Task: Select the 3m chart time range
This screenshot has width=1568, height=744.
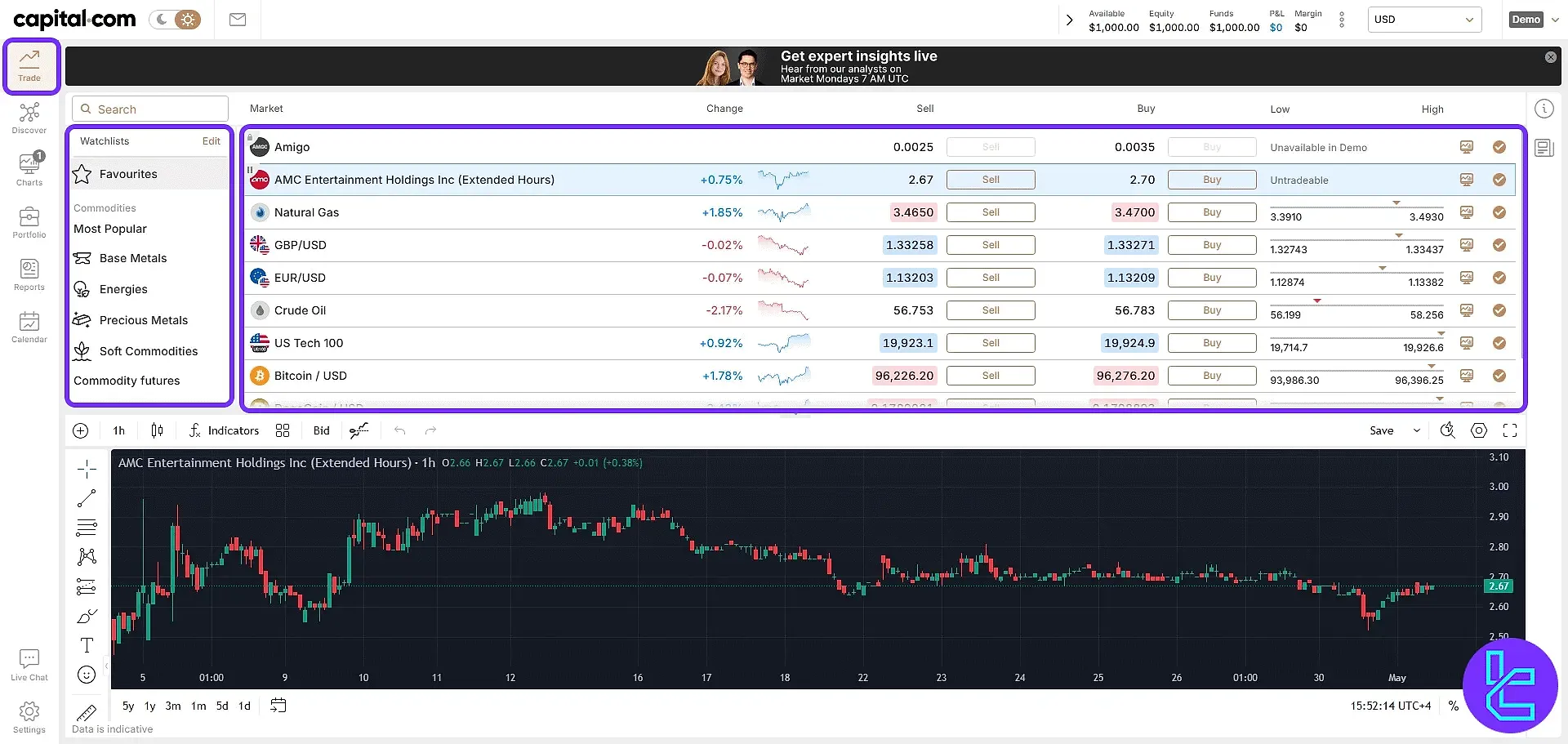Action: click(x=173, y=706)
